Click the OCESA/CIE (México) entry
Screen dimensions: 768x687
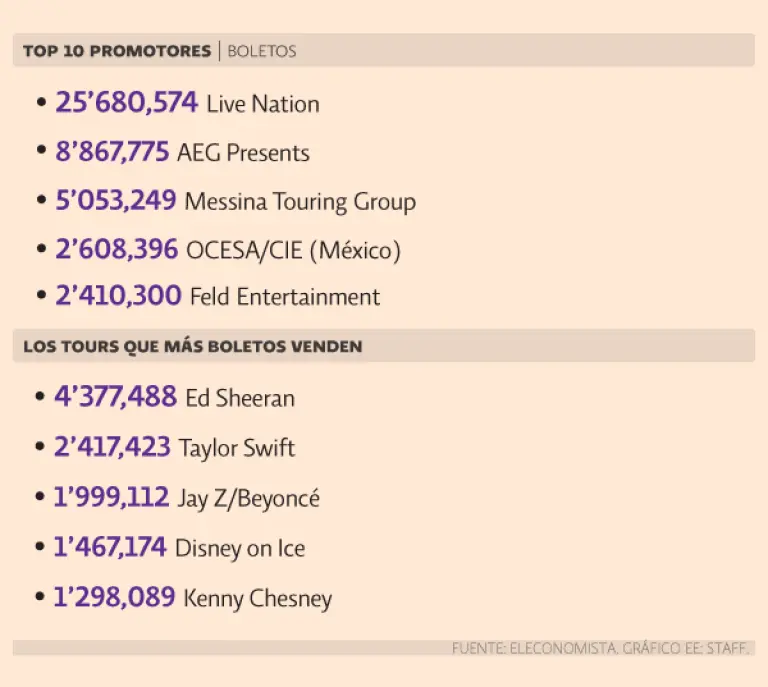pos(294,250)
